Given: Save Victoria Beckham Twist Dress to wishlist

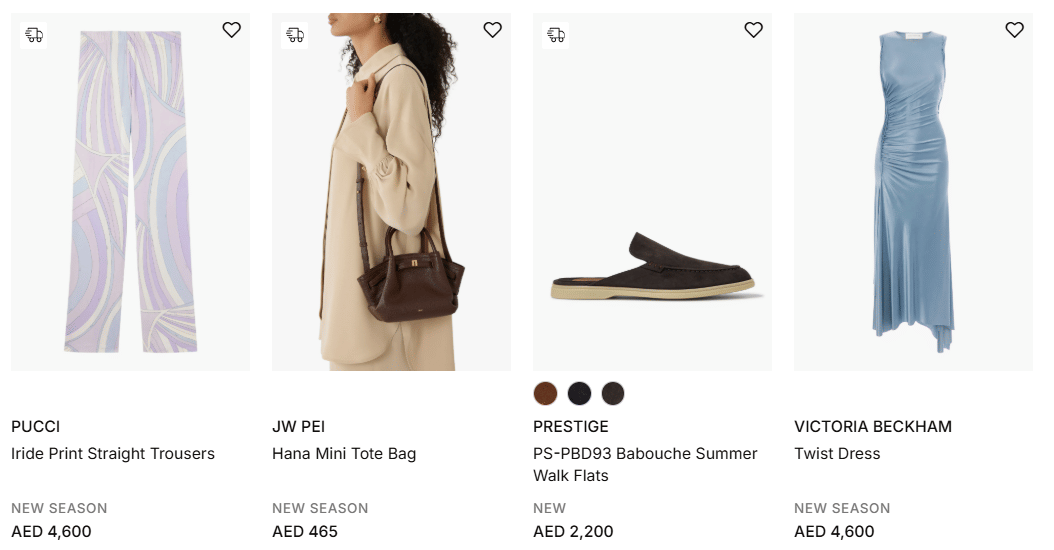Looking at the screenshot, I should [x=1014, y=30].
